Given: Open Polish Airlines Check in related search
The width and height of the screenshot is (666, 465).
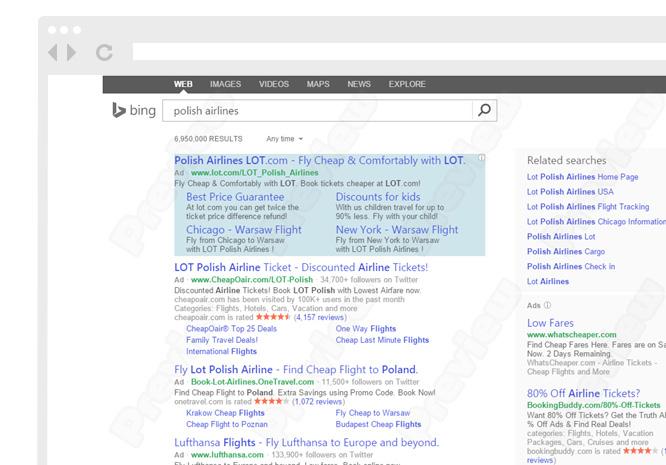Looking at the screenshot, I should click(x=571, y=266).
